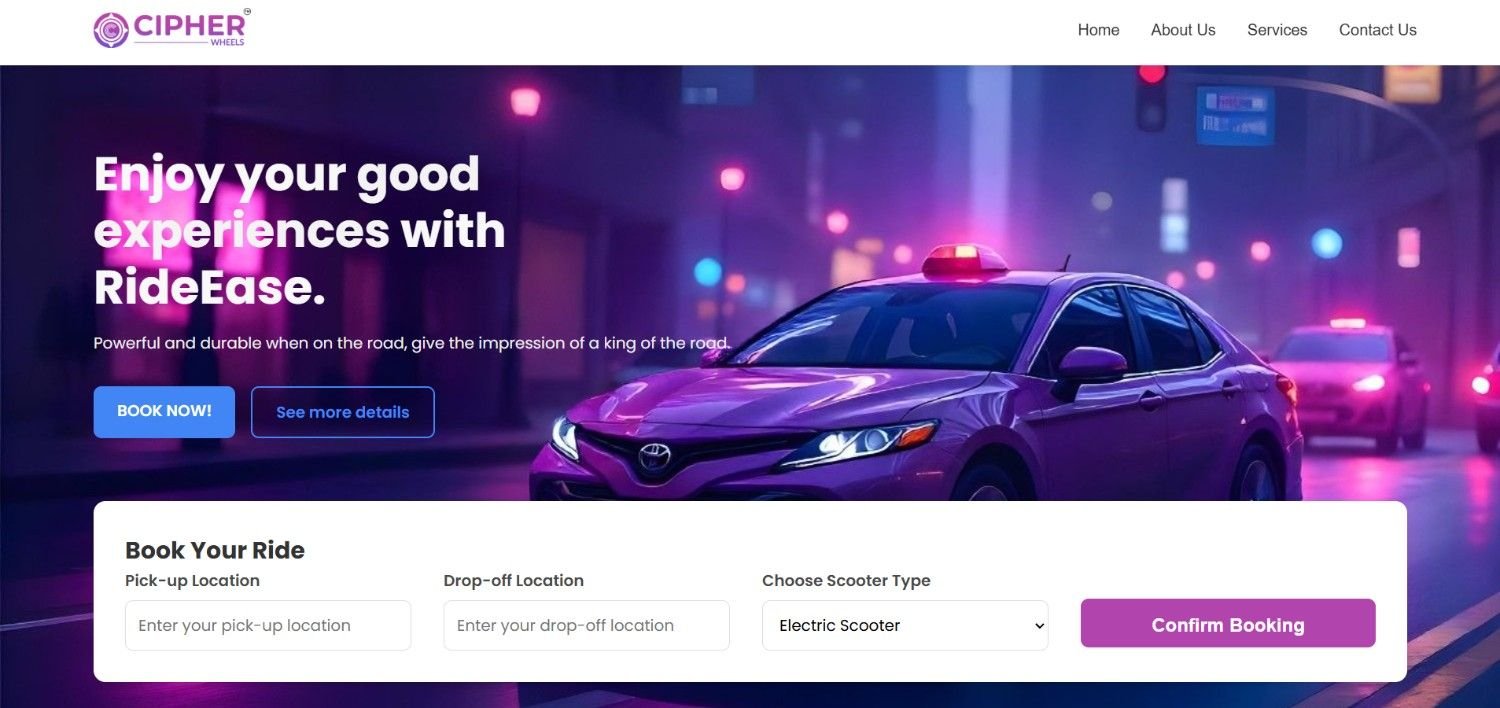Click the BOOK NOW! button
Viewport: 1500px width, 708px height.
pos(164,412)
